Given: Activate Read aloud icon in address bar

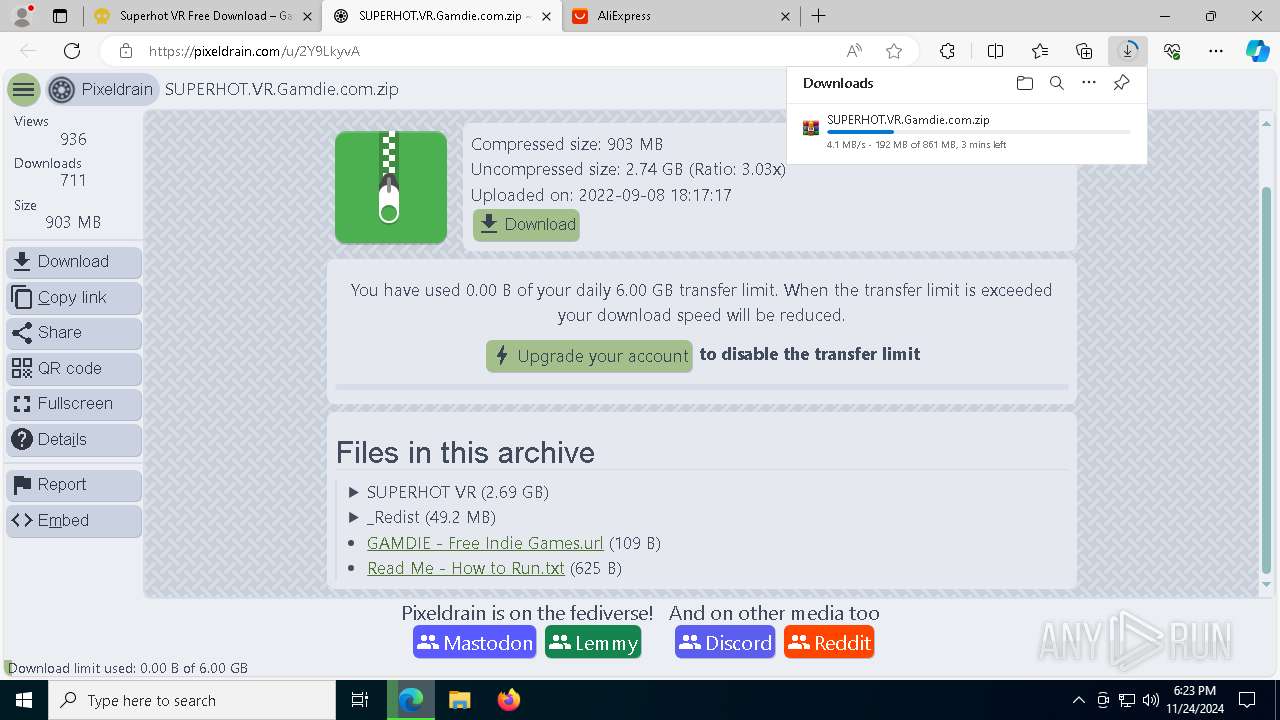Looking at the screenshot, I should pyautogui.click(x=854, y=51).
